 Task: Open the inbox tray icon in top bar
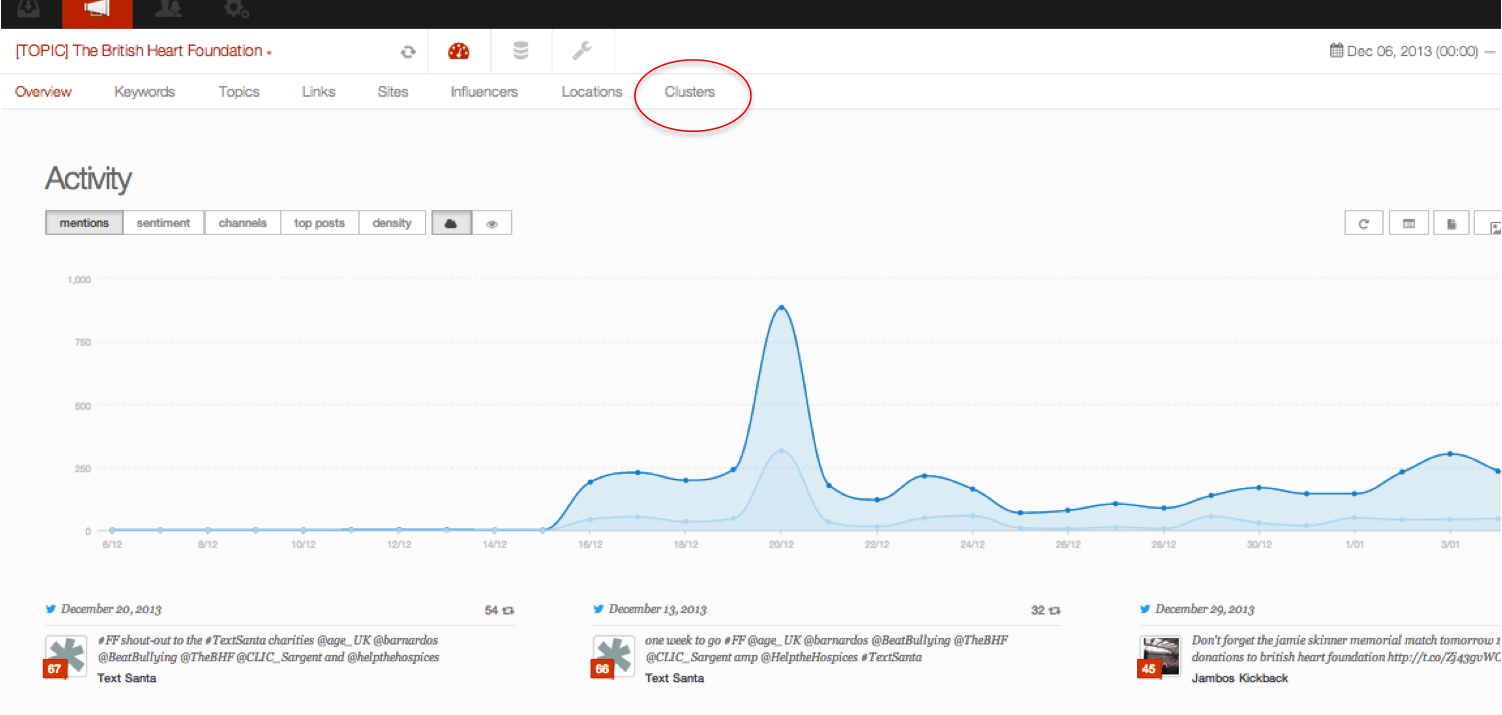coord(29,10)
